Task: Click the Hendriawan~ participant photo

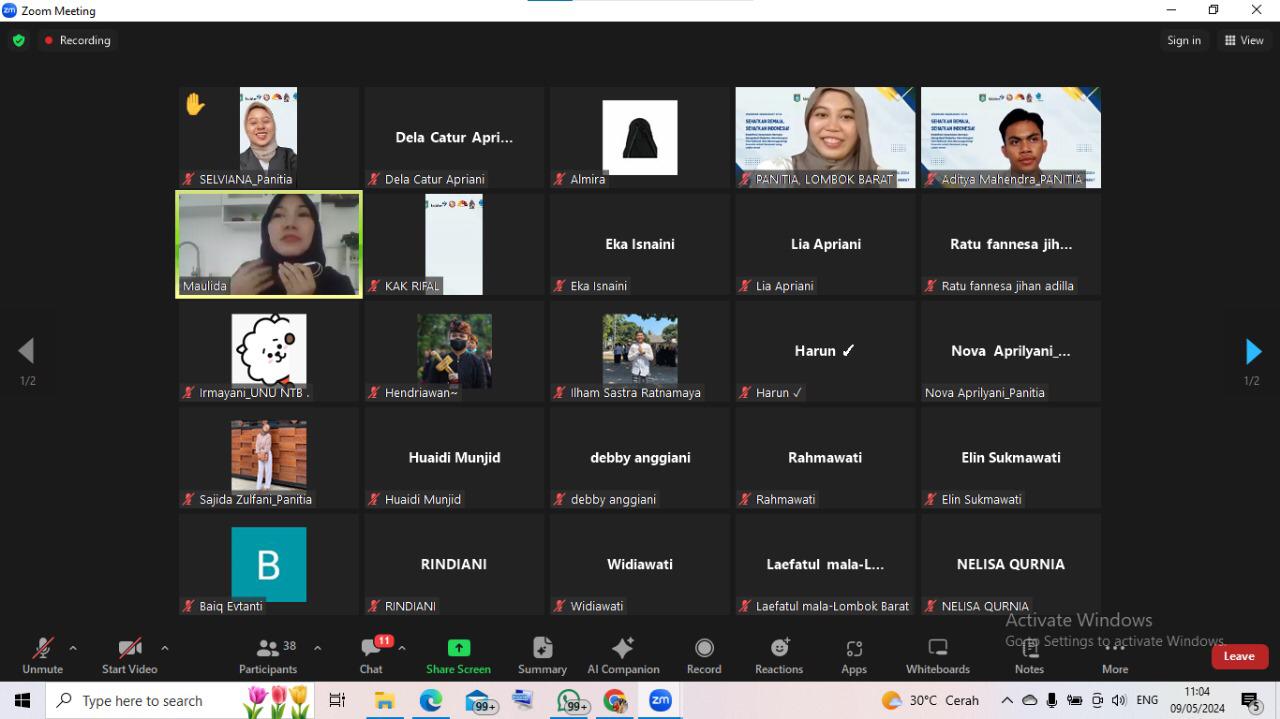Action: (454, 351)
